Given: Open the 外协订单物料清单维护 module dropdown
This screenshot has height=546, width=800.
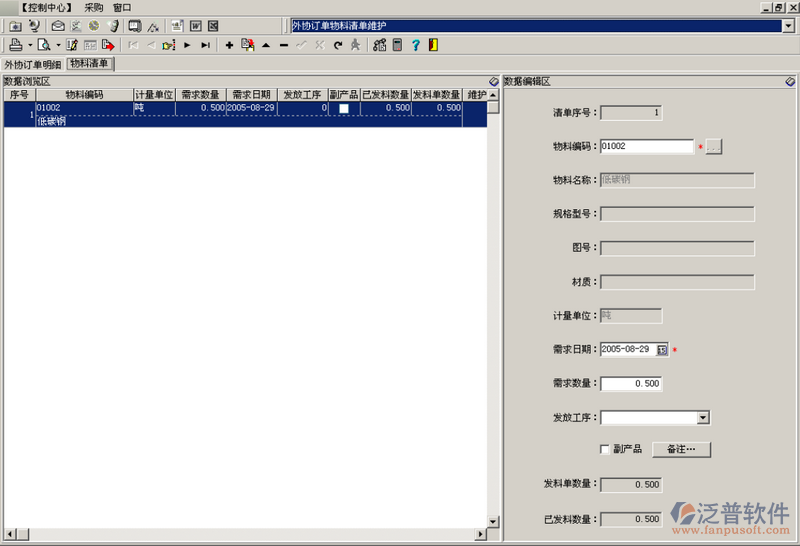Looking at the screenshot, I should pos(788,26).
